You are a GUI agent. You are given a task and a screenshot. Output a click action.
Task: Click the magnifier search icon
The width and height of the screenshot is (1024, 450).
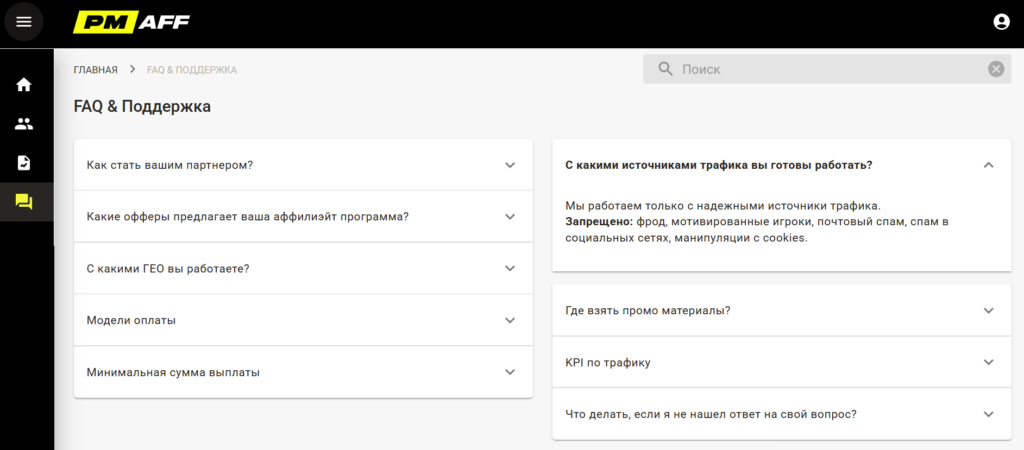click(665, 69)
